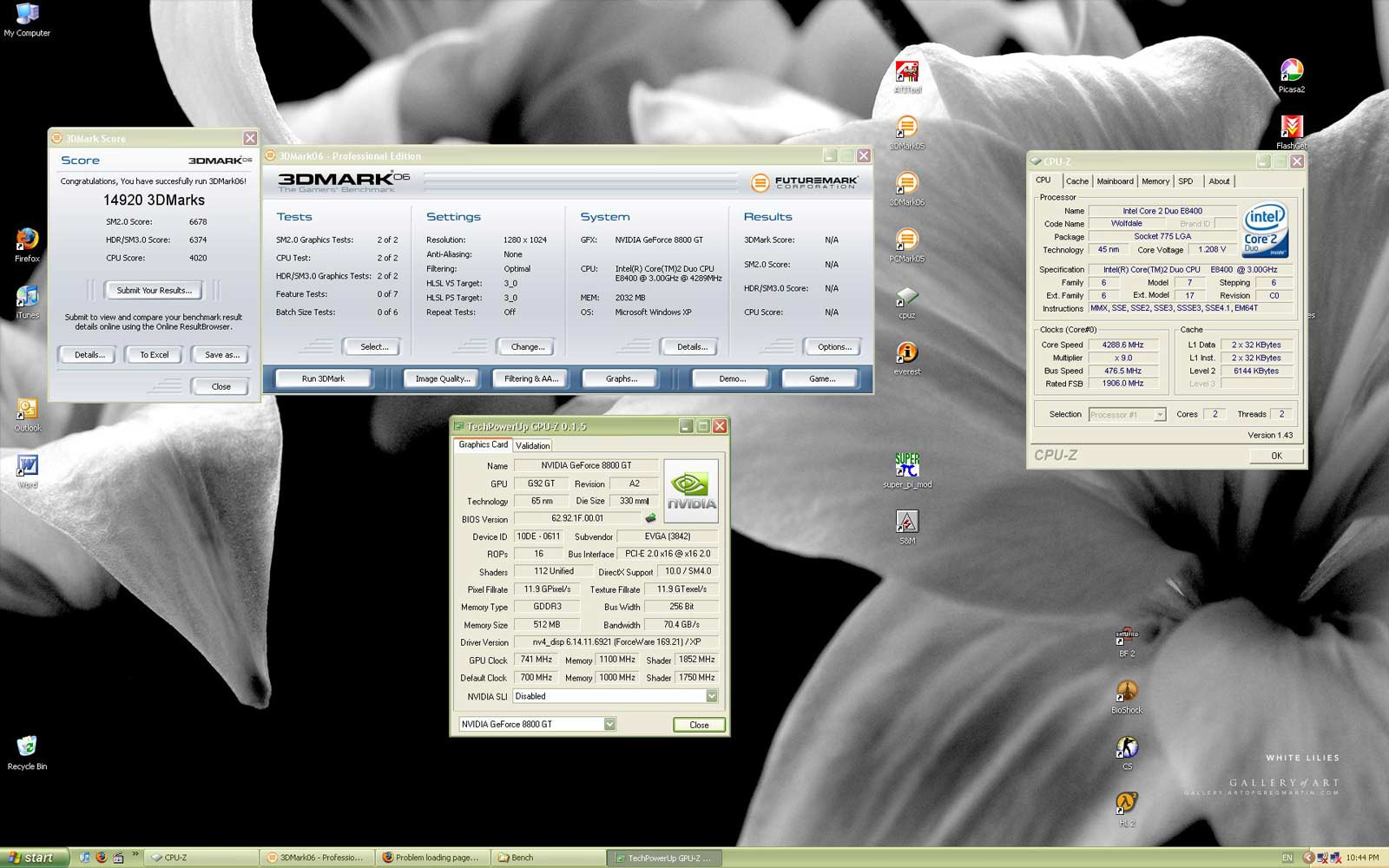Click Run 3DMark button

tap(323, 378)
